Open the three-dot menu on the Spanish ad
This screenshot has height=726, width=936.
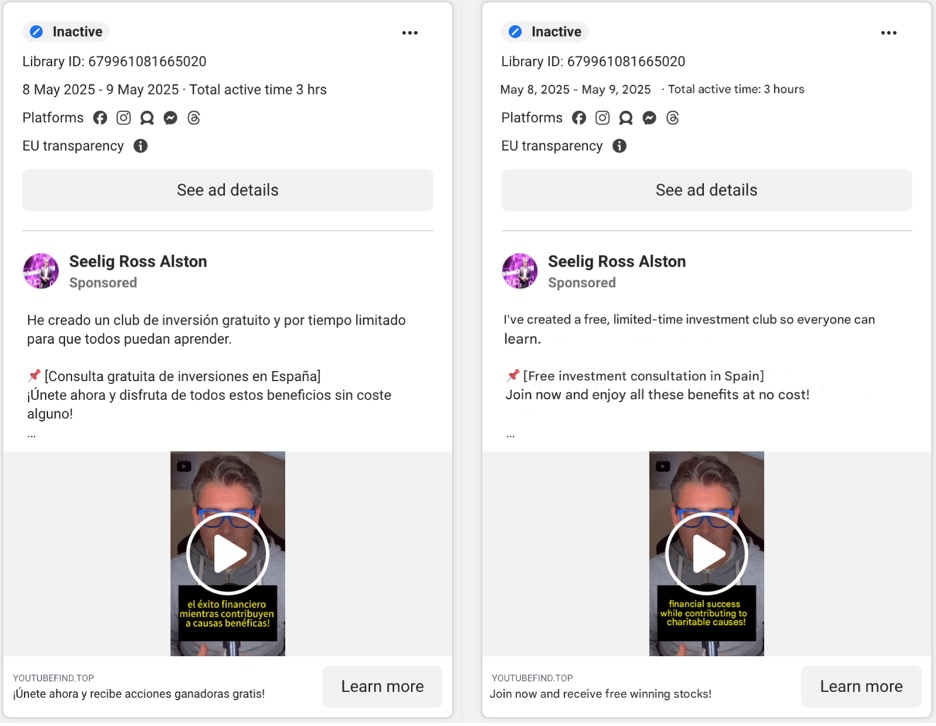click(x=410, y=33)
